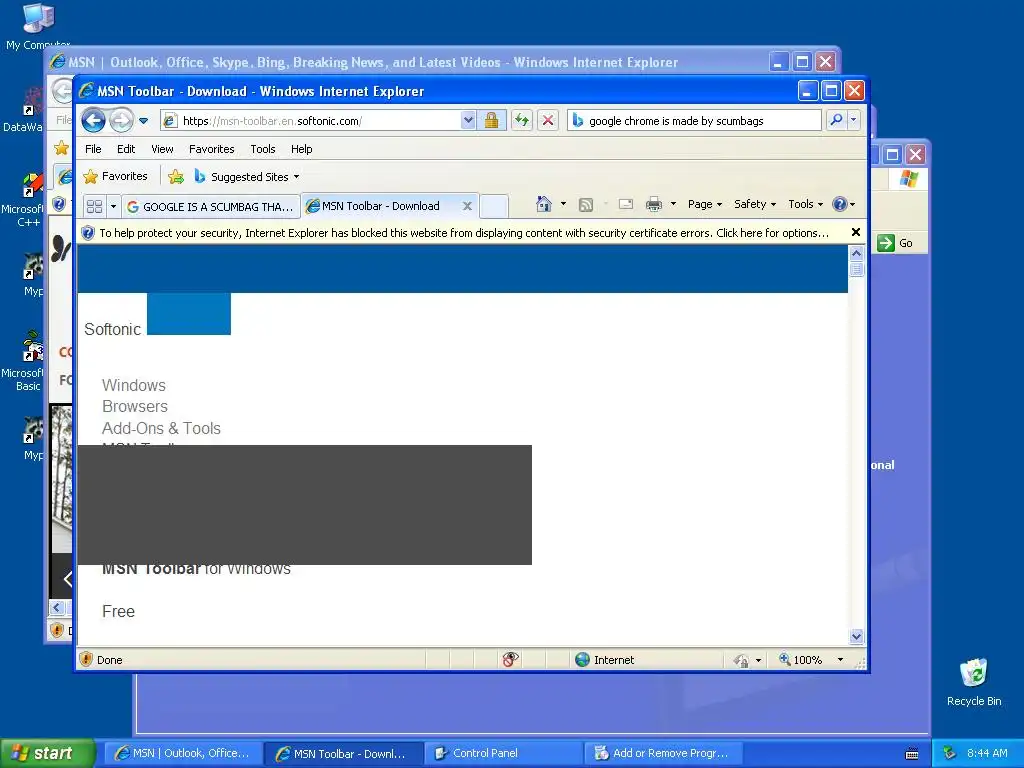Click the Windows flag logo in background window

[x=908, y=178]
